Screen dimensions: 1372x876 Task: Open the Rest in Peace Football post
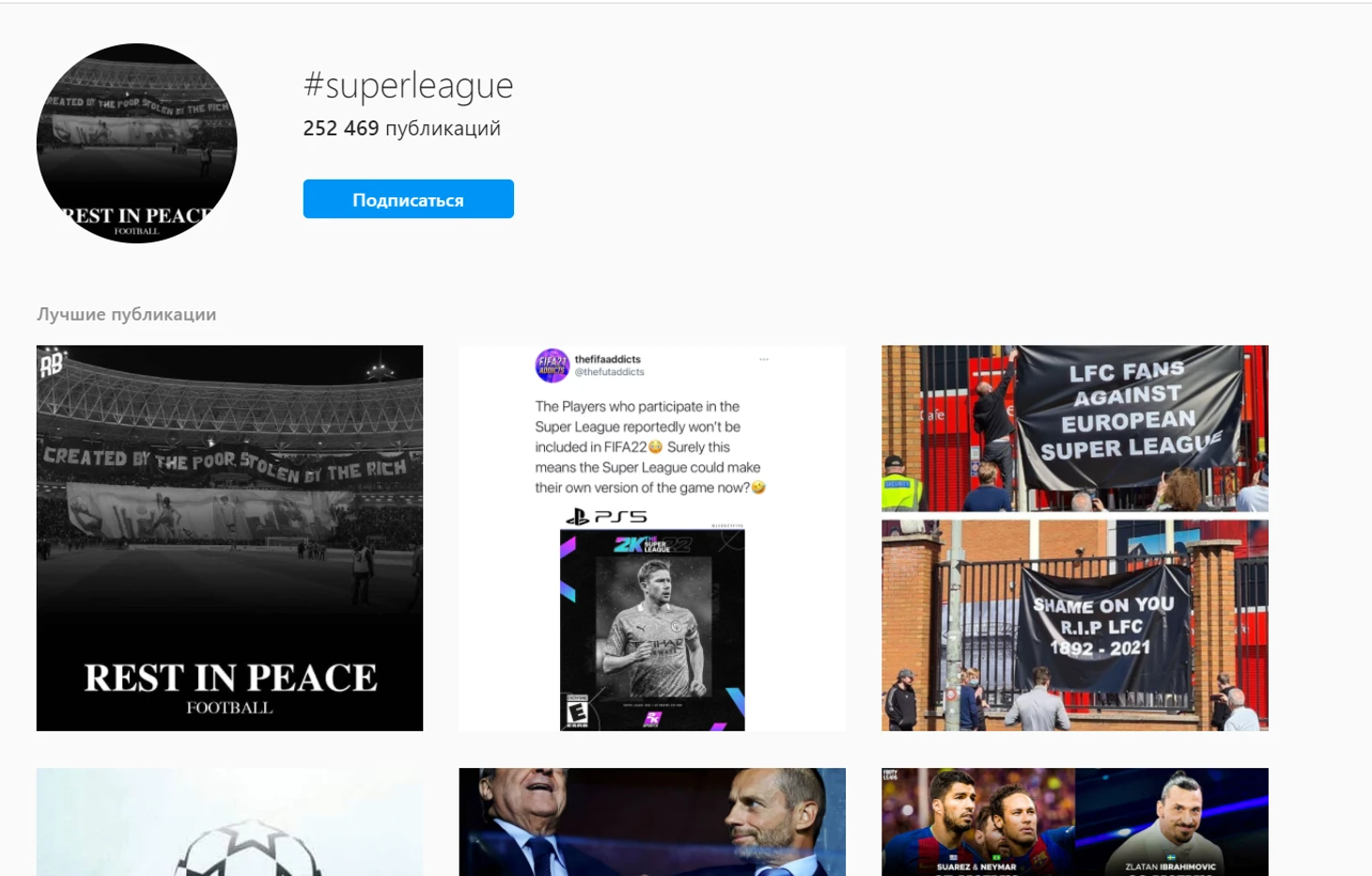[229, 538]
